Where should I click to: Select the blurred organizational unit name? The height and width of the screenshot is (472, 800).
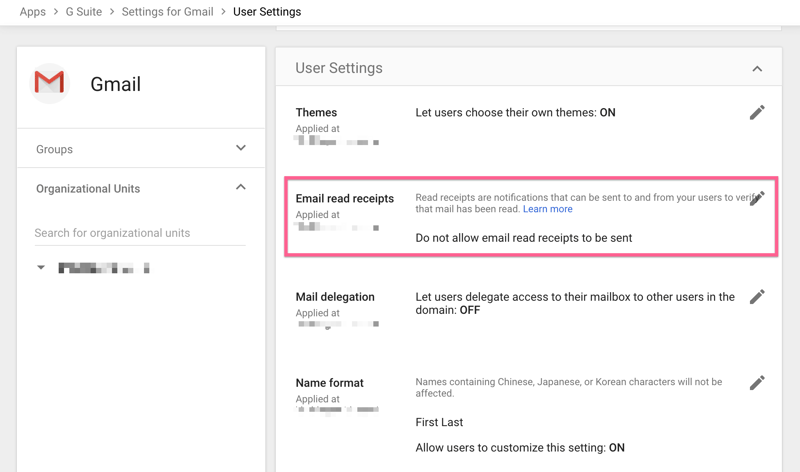[104, 268]
